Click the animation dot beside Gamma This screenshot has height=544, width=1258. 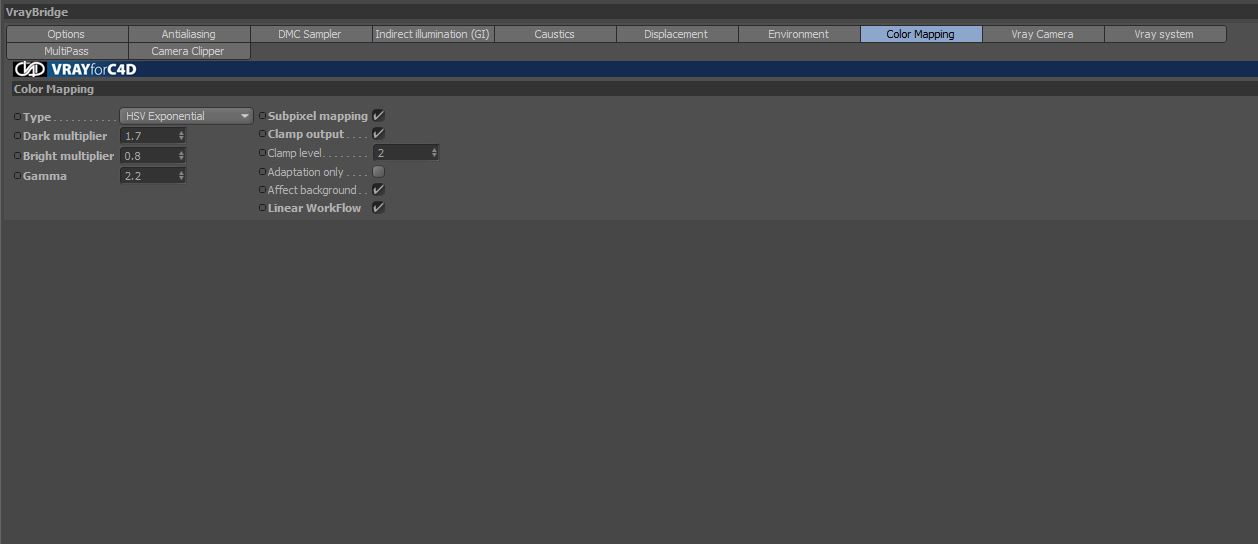(17, 176)
